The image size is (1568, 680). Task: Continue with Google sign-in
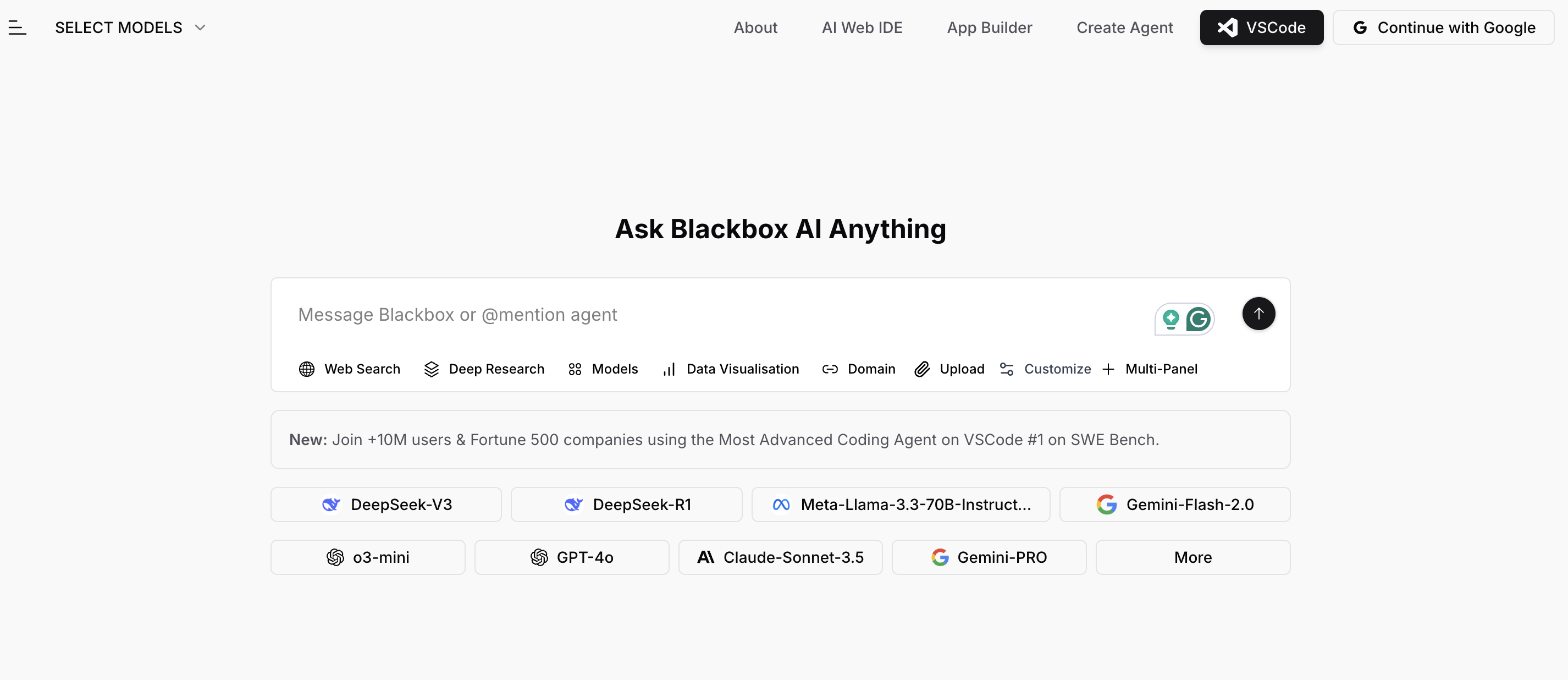coord(1443,28)
